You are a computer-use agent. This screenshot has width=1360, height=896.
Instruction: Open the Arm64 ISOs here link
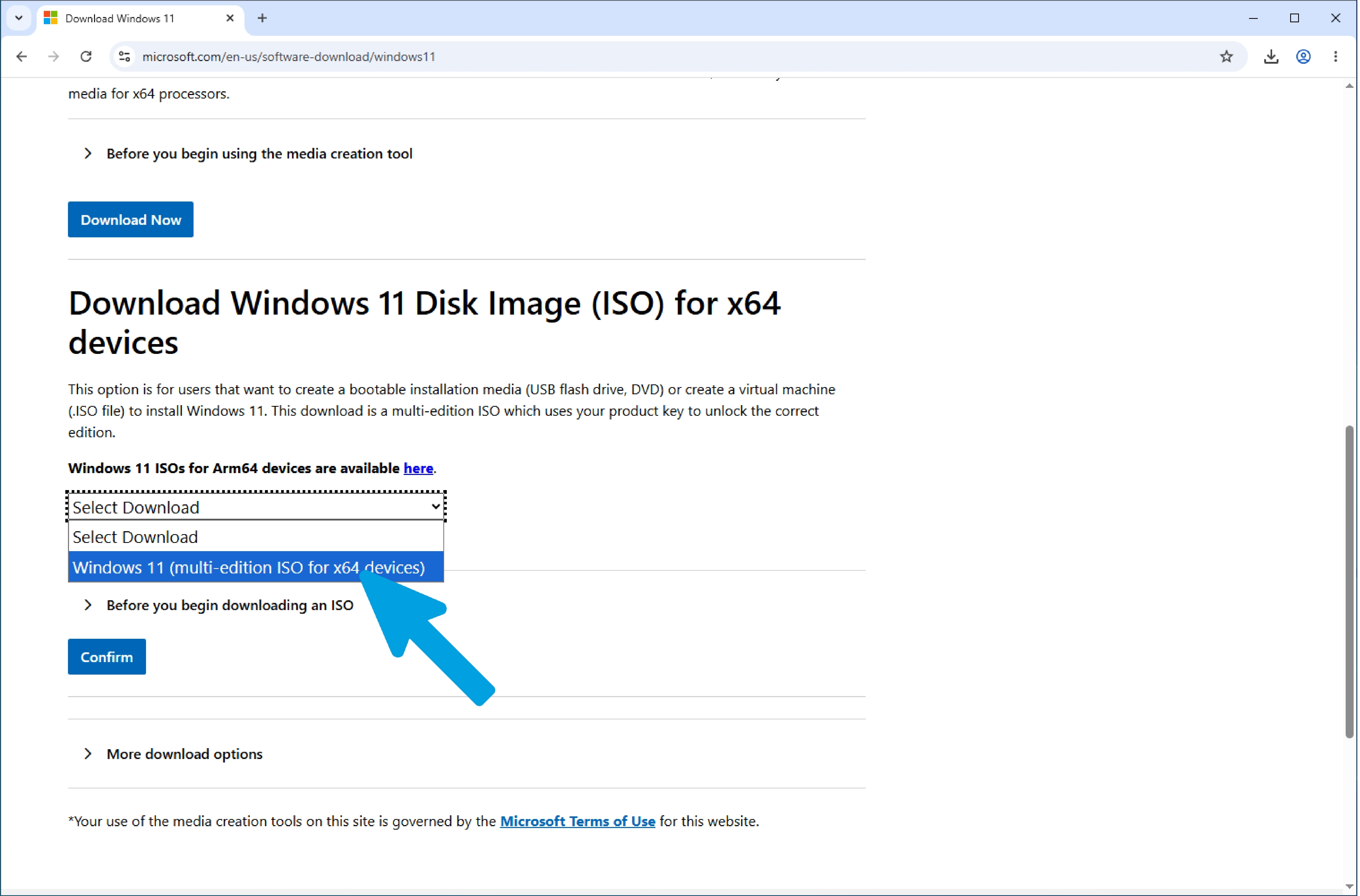tap(418, 468)
